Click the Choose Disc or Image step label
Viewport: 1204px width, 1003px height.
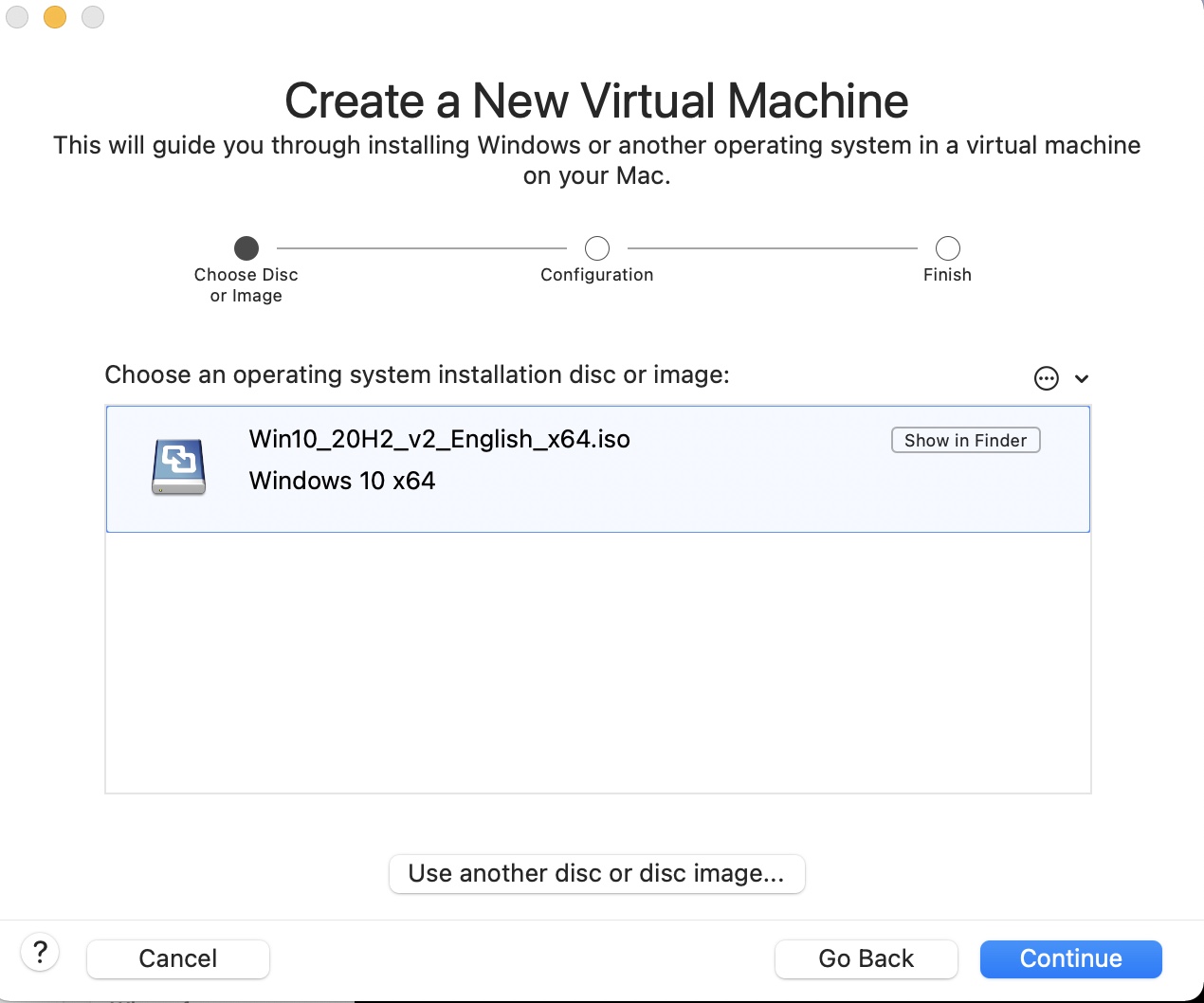click(x=246, y=284)
